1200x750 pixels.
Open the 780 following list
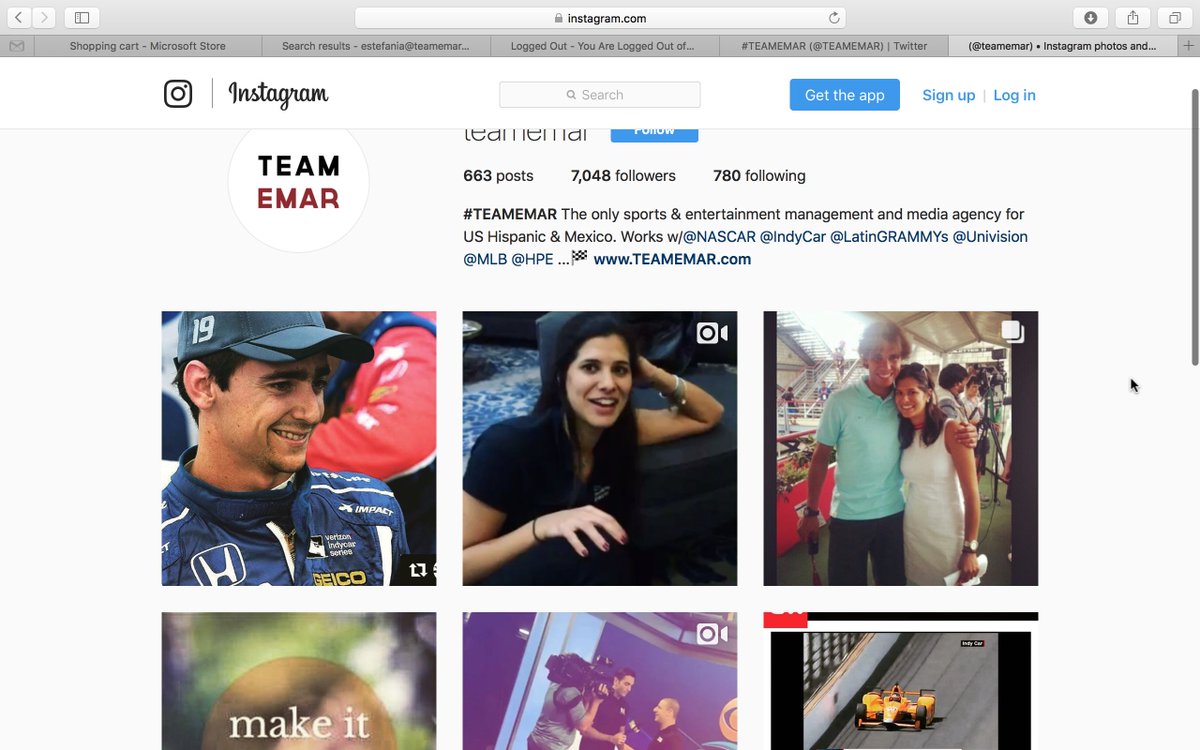(x=759, y=176)
